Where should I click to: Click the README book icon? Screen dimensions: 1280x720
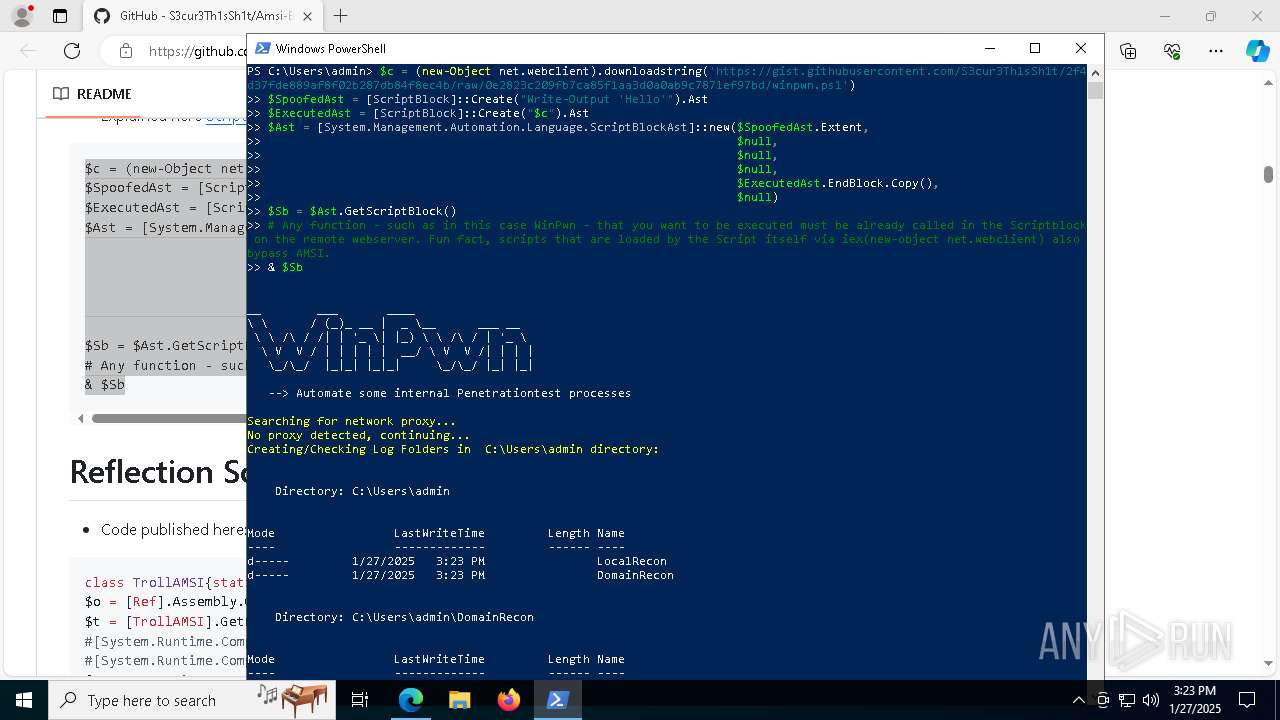61,94
